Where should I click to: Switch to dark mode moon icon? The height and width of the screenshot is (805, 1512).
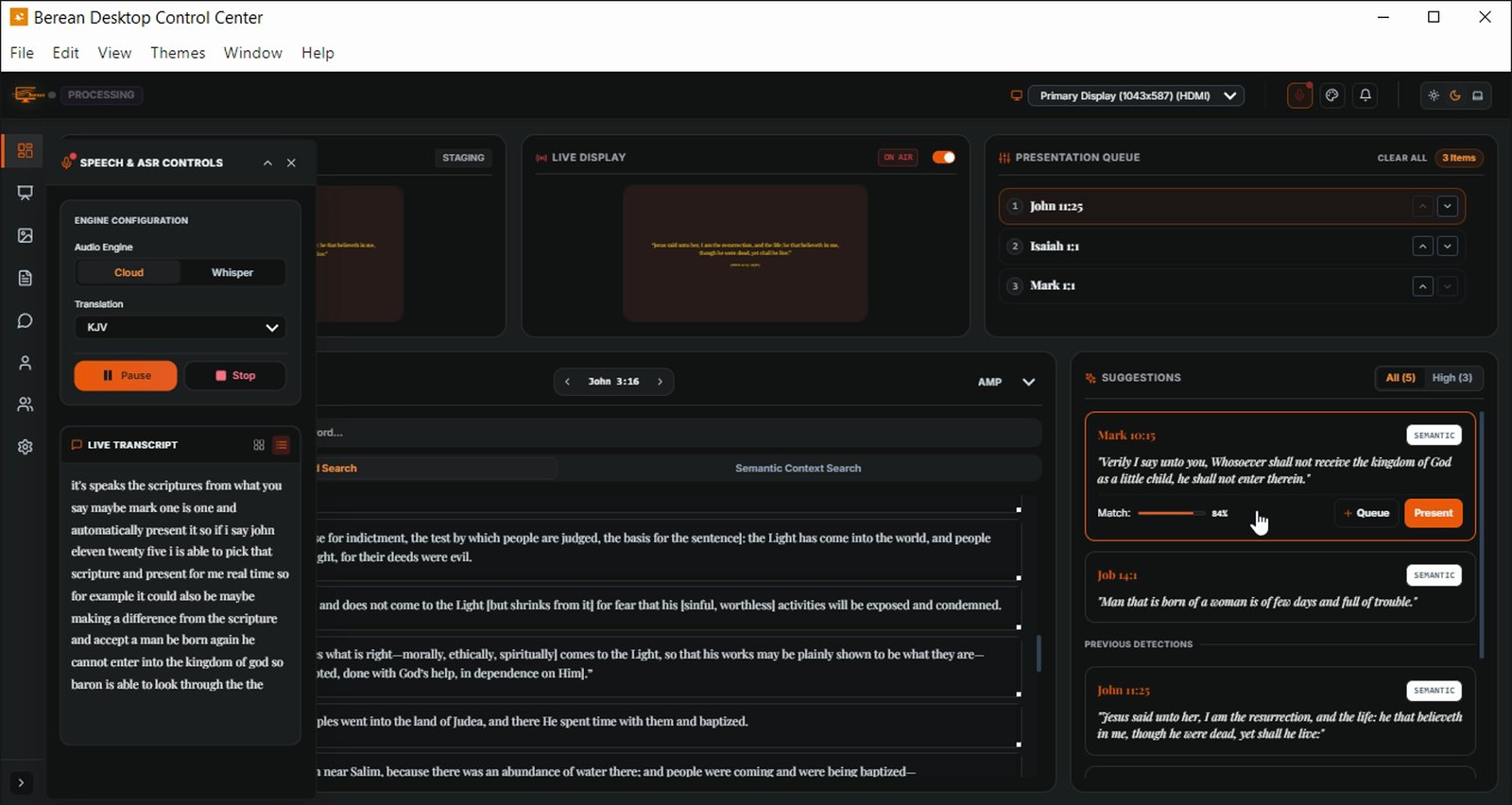(1455, 95)
